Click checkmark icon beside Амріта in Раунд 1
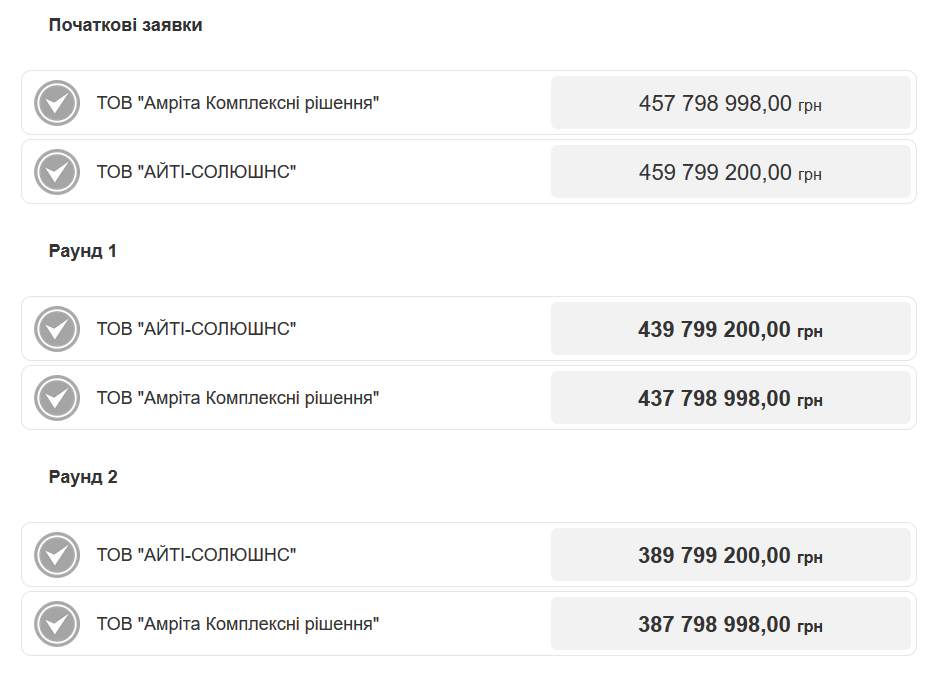 pos(57,398)
